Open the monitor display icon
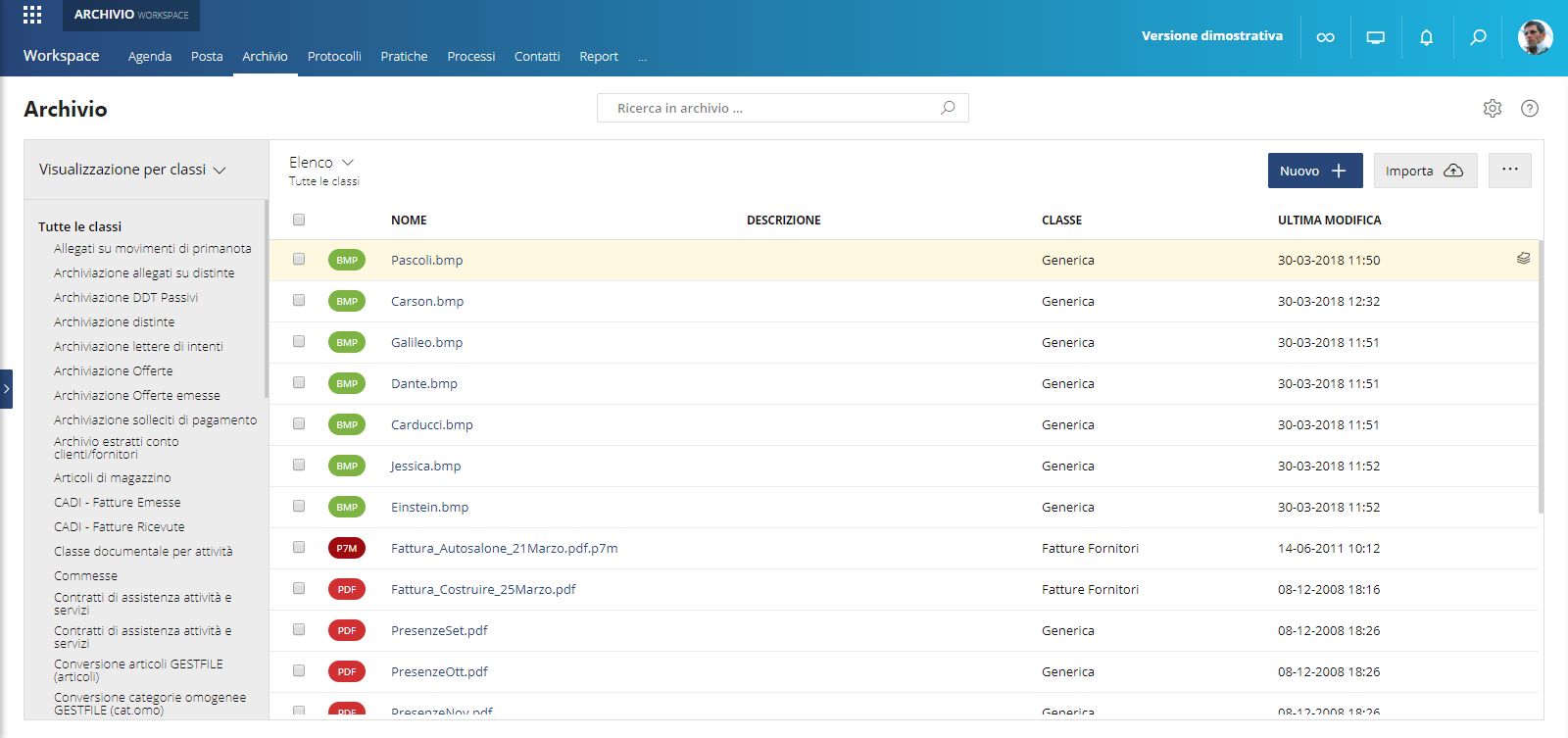Viewport: 1568px width, 738px height. point(1376,37)
